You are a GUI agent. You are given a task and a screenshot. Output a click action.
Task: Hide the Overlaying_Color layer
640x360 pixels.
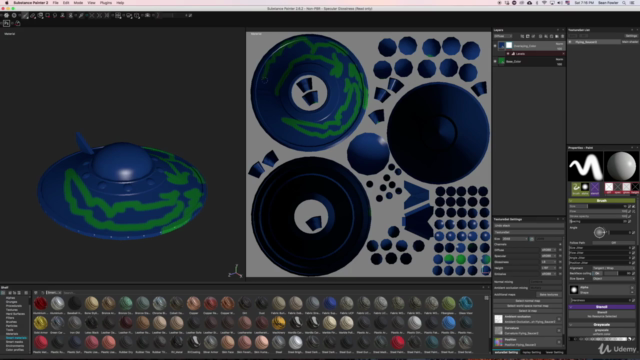click(495, 46)
